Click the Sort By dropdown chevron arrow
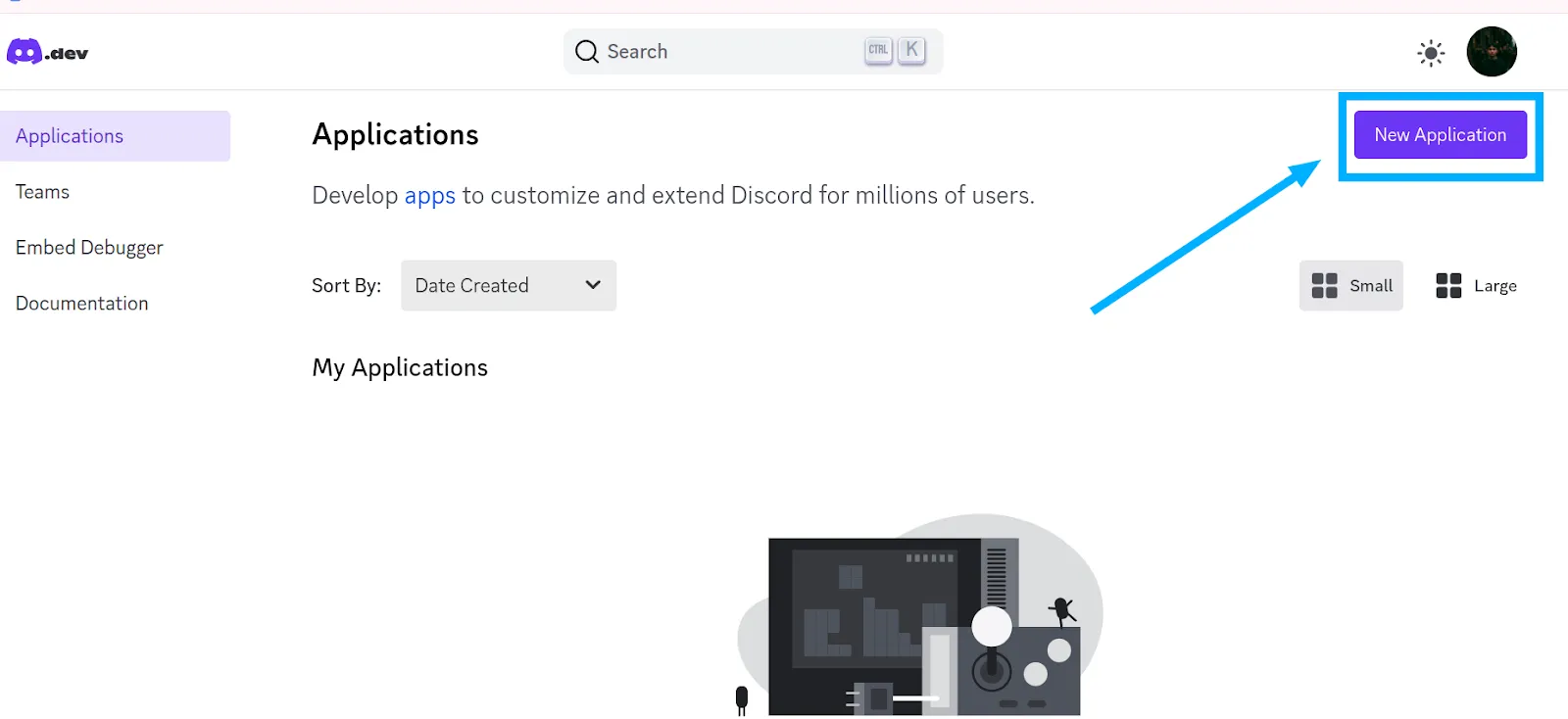 point(593,285)
